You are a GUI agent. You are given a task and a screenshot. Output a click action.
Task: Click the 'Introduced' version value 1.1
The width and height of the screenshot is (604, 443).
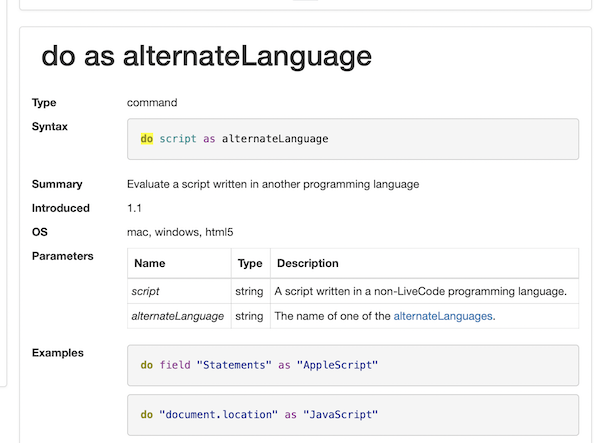tap(136, 208)
